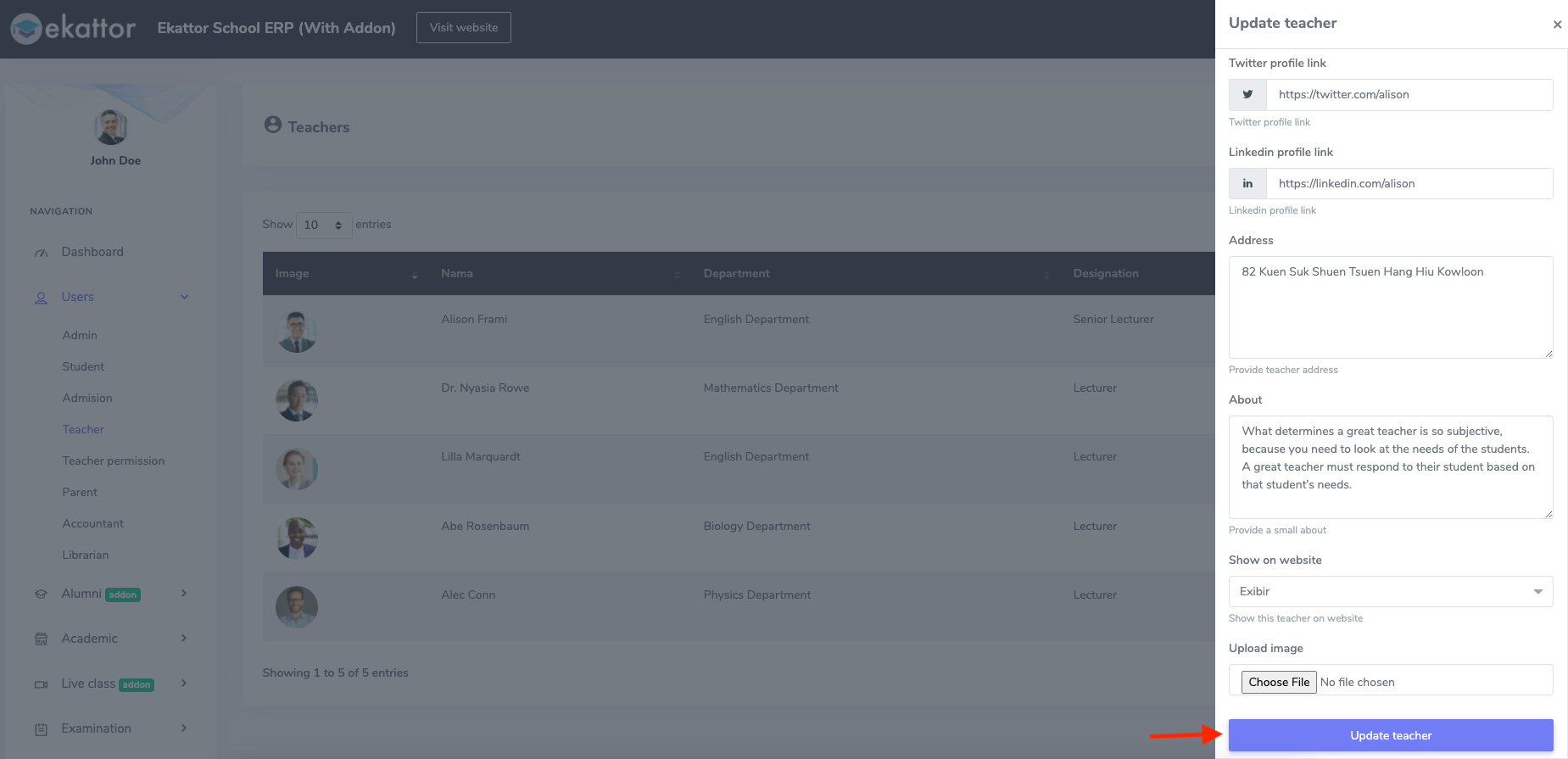
Task: Click the Live class camera icon
Action: point(41,684)
